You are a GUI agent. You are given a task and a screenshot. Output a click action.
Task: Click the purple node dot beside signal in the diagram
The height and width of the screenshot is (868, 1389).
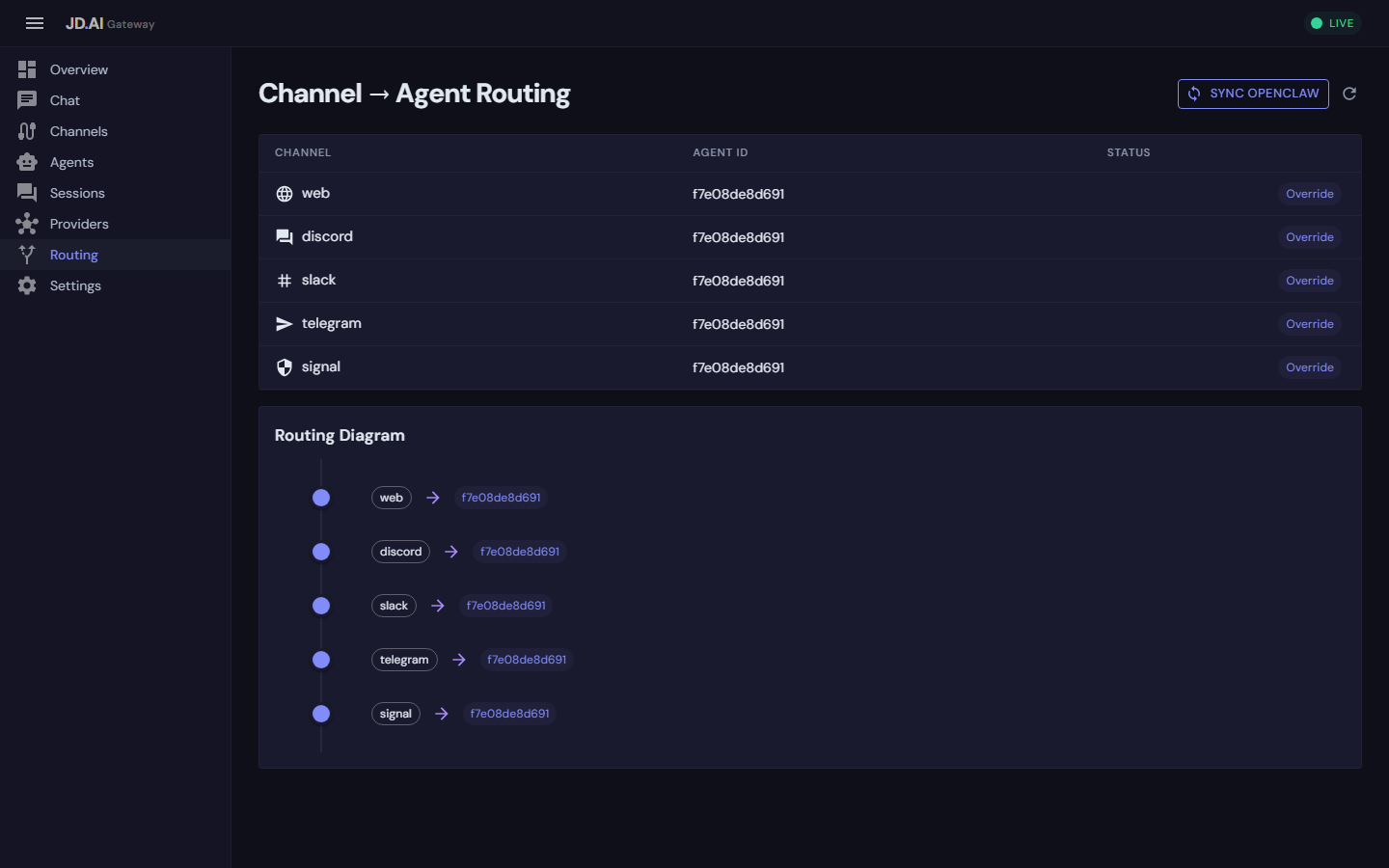(x=321, y=714)
